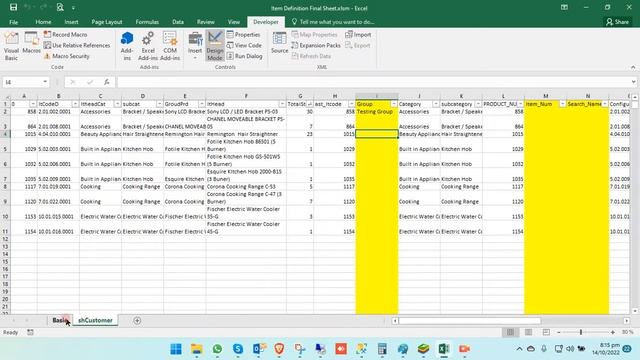Switch to the Page Layout tab
The width and height of the screenshot is (640, 360).
[x=107, y=22]
